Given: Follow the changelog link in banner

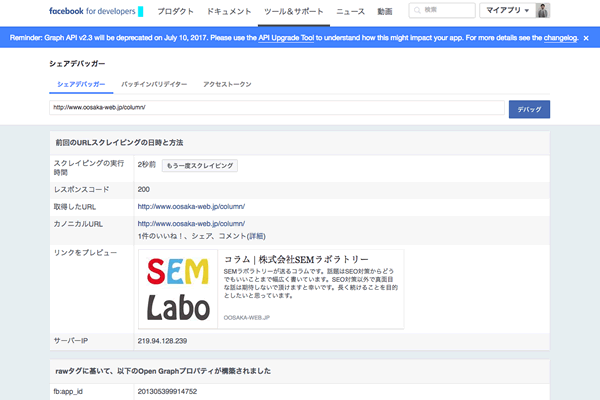Looking at the screenshot, I should [560, 38].
